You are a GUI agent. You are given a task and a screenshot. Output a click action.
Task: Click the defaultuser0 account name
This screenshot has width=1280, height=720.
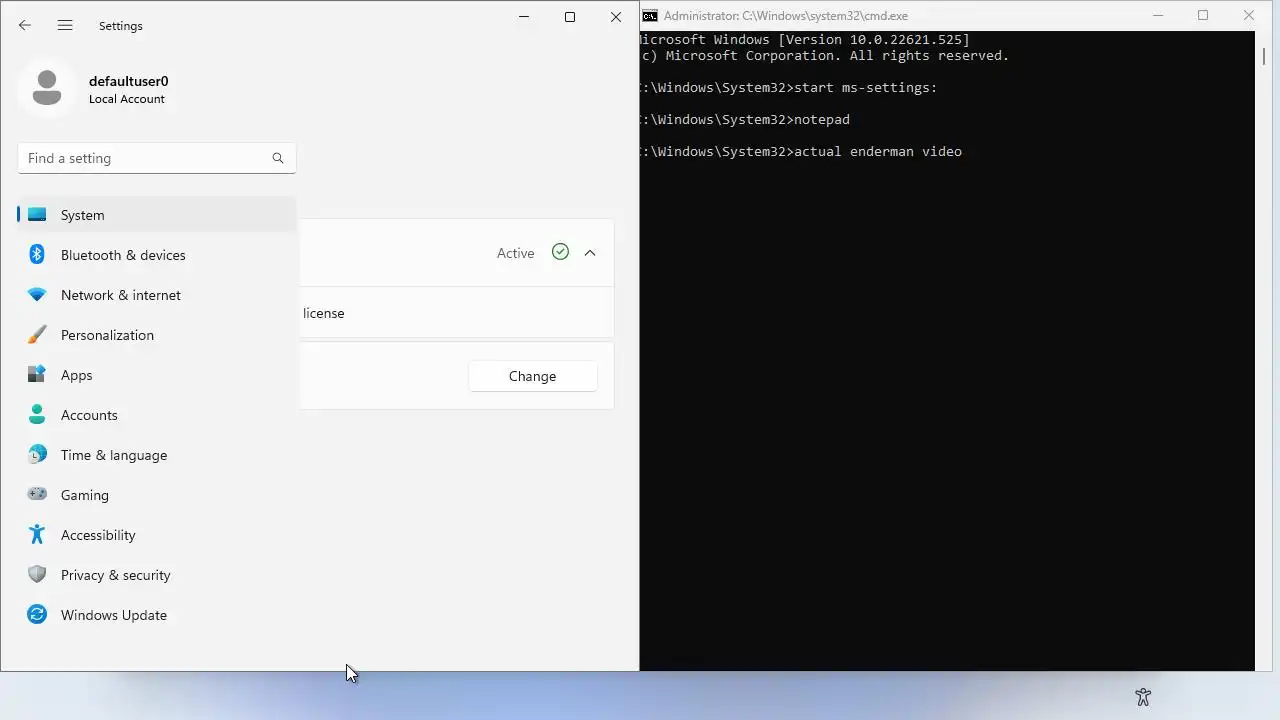click(128, 81)
